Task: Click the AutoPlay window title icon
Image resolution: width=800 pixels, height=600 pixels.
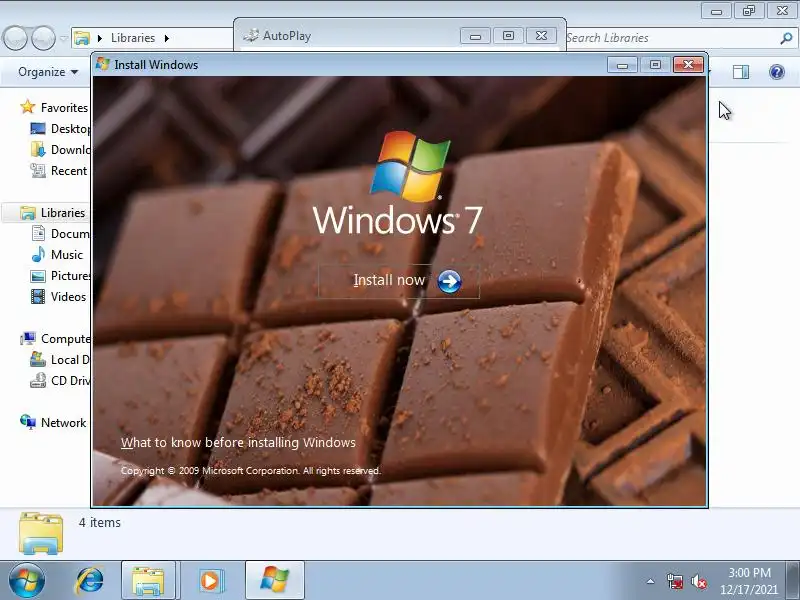Action: point(251,35)
